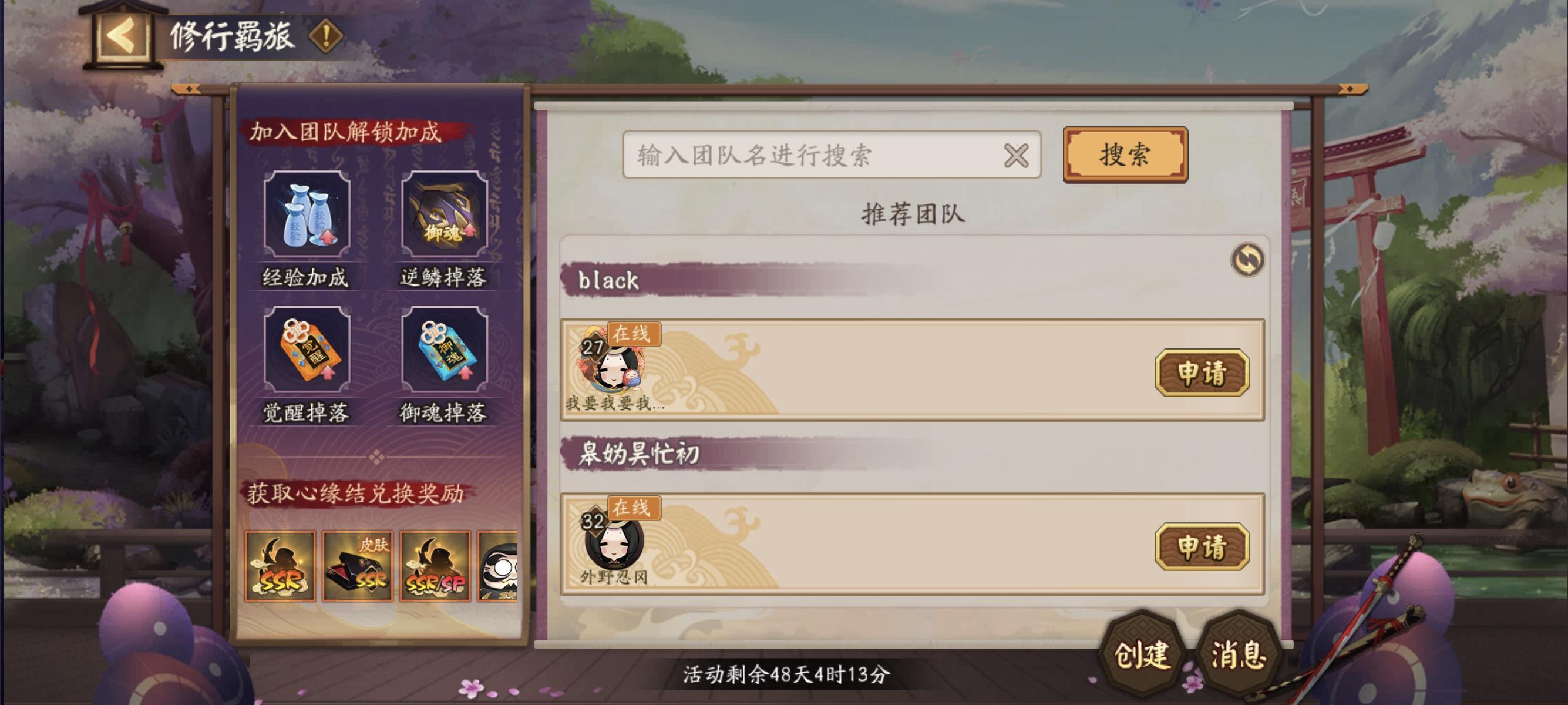View the daruma reward thumbnail
This screenshot has width=1568, height=705.
pos(498,566)
